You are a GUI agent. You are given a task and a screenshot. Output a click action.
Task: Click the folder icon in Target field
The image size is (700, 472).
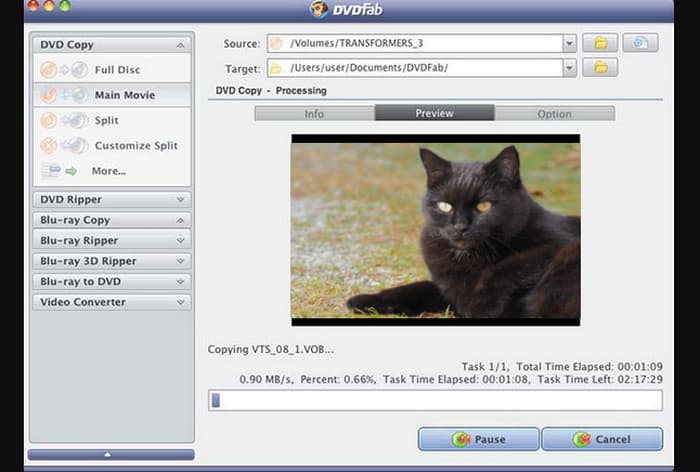coord(276,68)
